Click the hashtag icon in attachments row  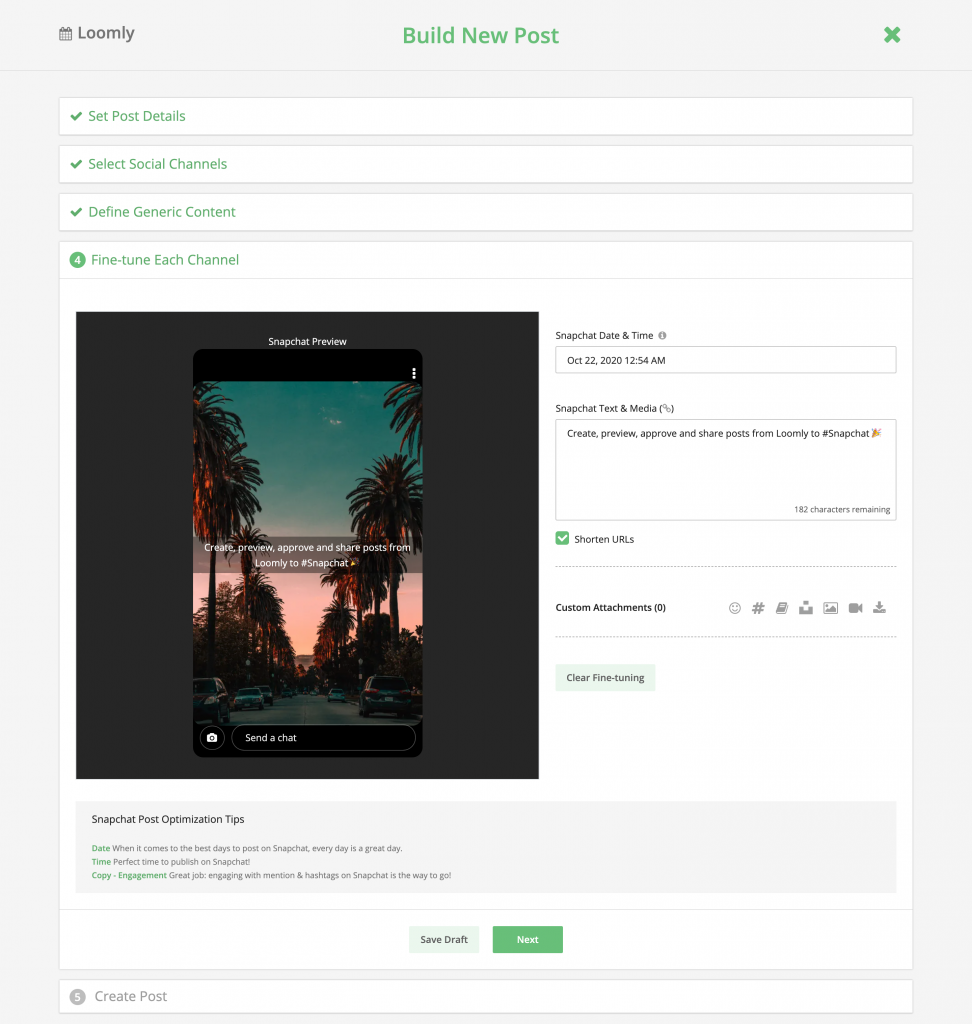pyautogui.click(x=758, y=608)
